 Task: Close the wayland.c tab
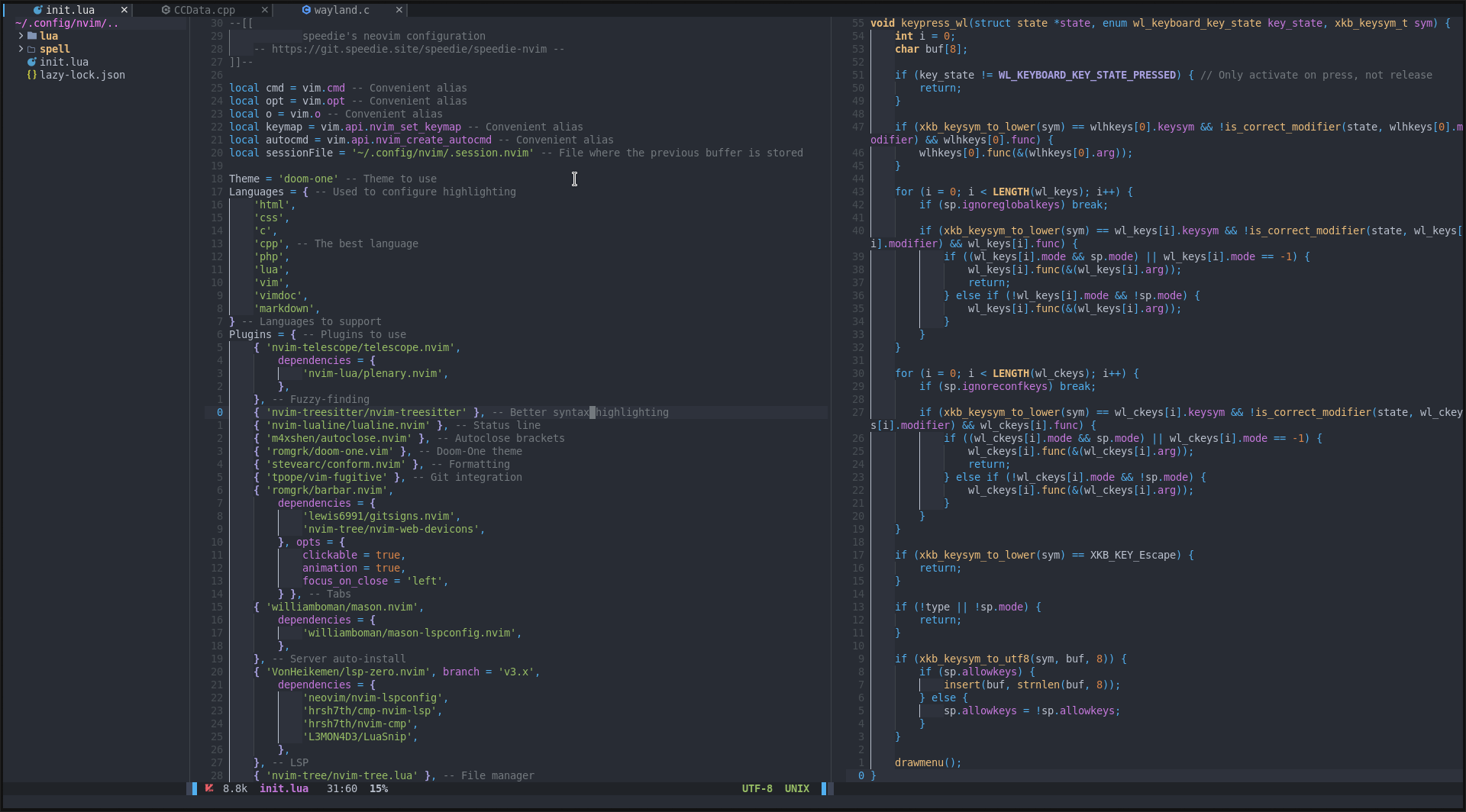click(x=399, y=10)
